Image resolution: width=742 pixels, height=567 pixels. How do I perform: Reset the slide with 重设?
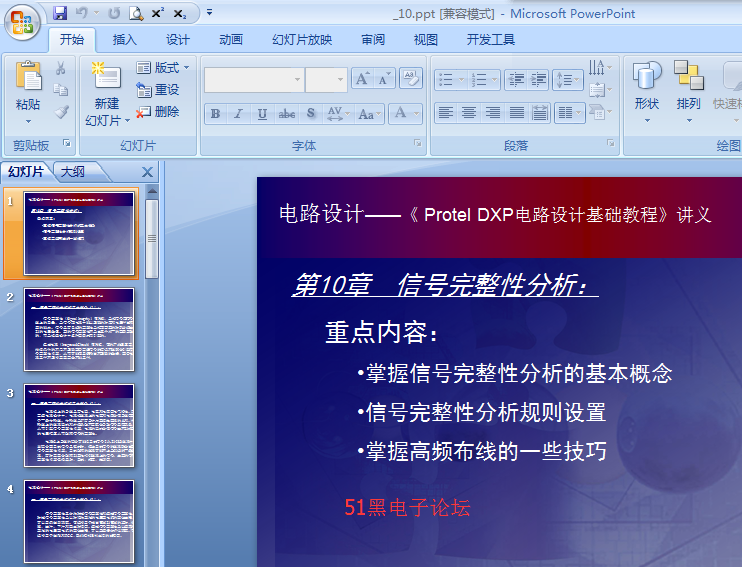tap(158, 89)
